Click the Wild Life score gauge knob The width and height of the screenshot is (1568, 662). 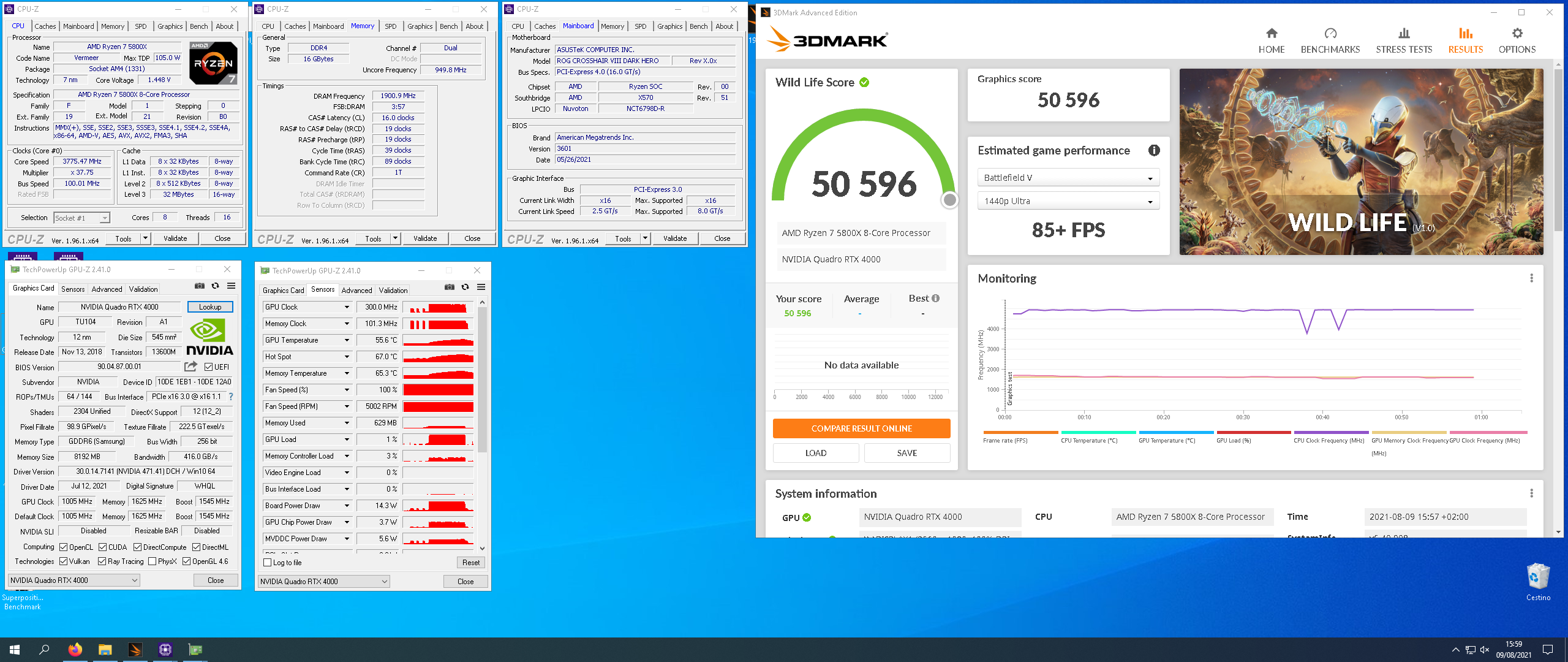click(949, 200)
